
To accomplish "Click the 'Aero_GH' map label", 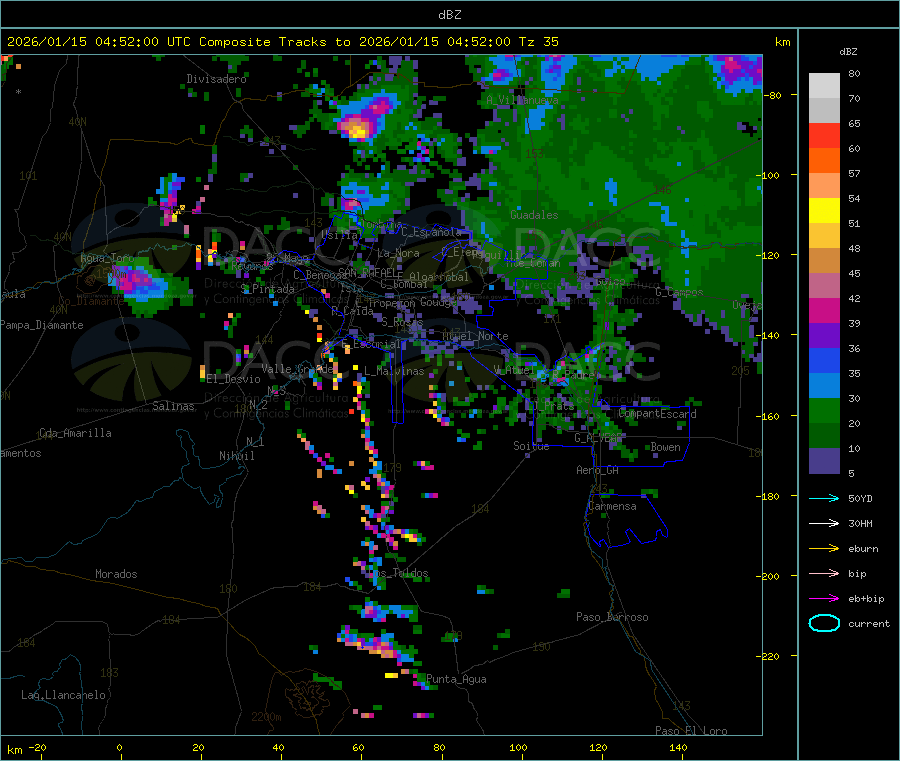I will 597,471.
